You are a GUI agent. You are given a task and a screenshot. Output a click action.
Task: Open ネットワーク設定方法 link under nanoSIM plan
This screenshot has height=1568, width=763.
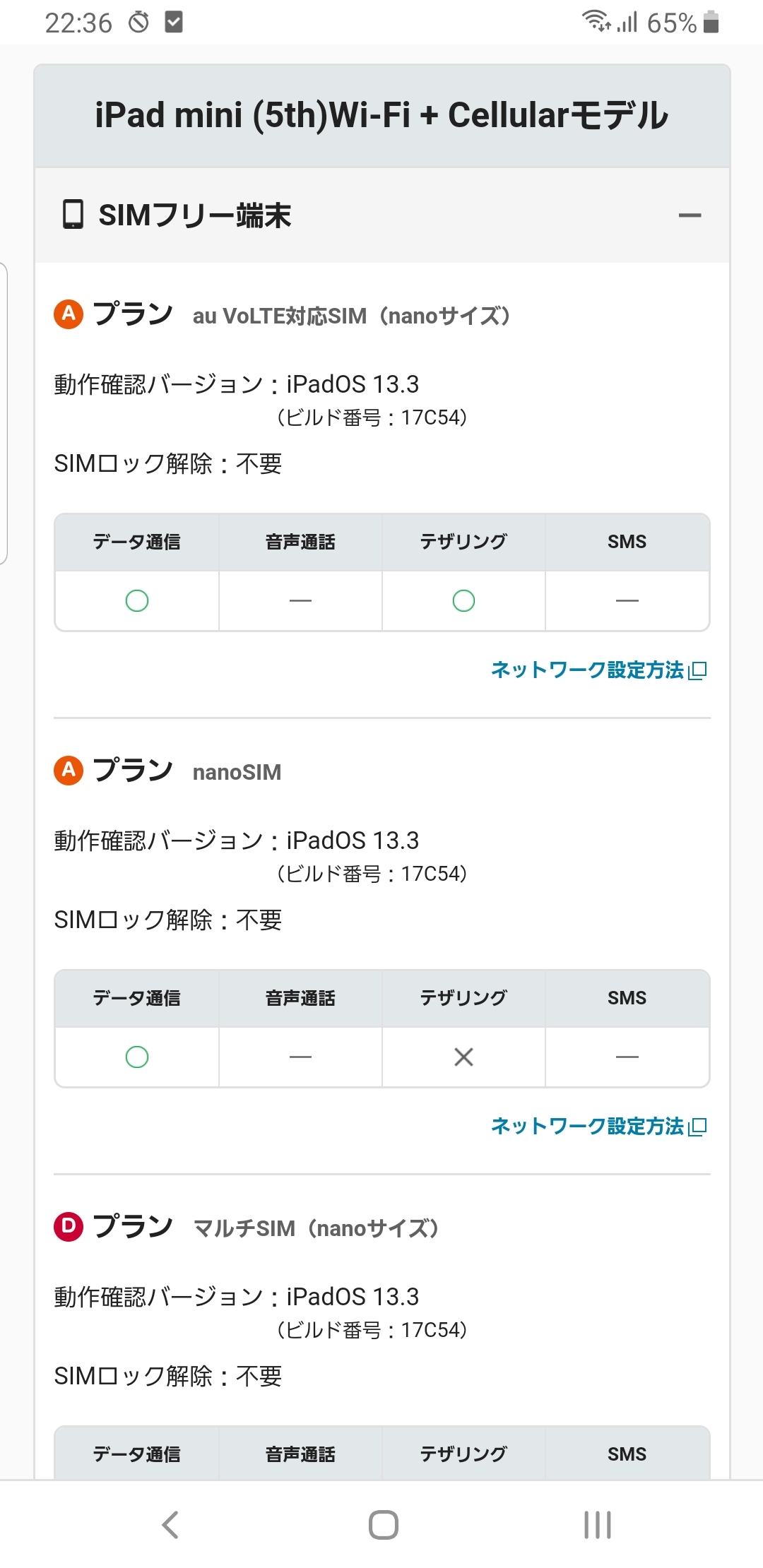pos(587,1126)
